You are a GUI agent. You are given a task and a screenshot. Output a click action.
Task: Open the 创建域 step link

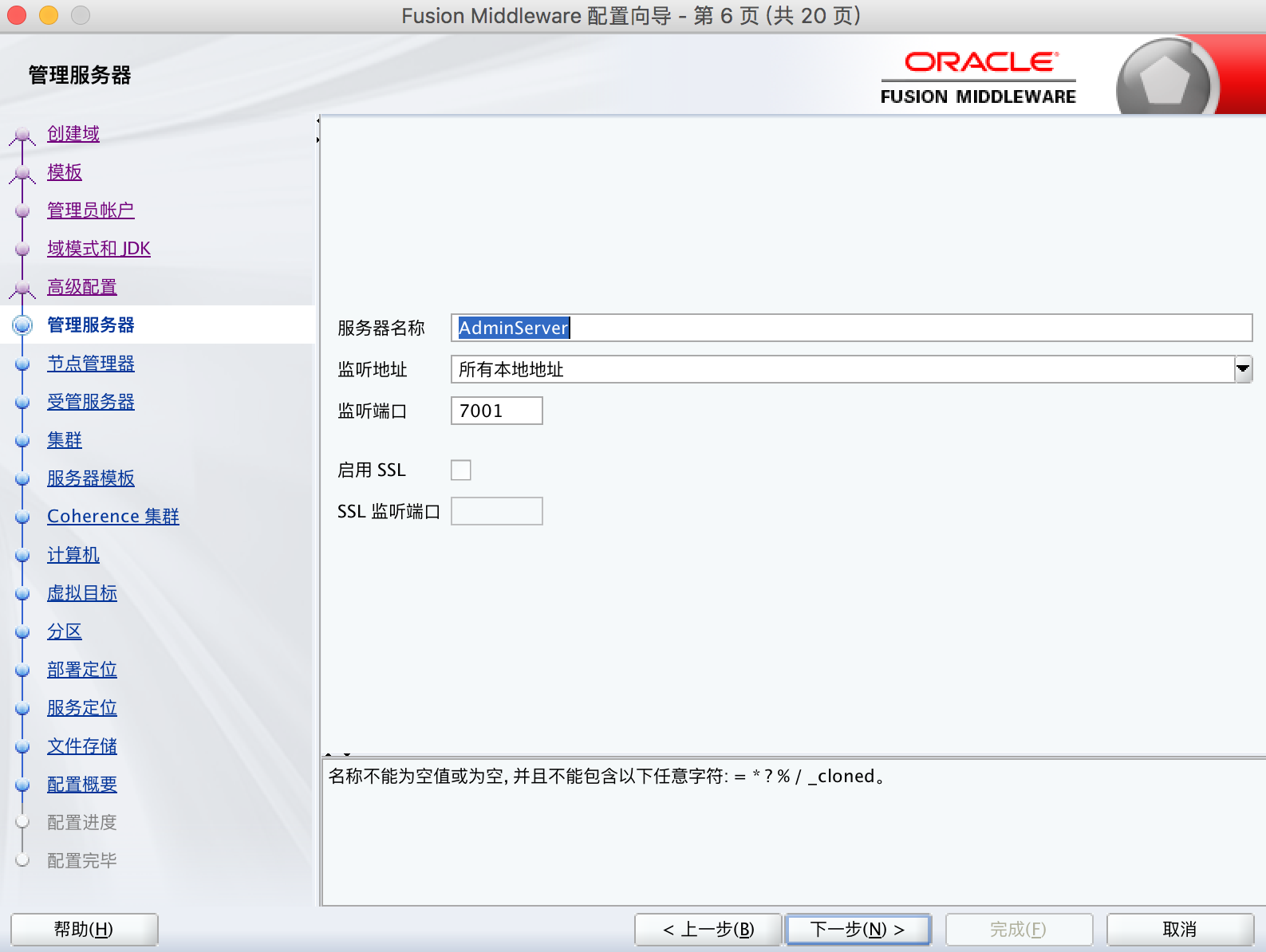pyautogui.click(x=73, y=134)
